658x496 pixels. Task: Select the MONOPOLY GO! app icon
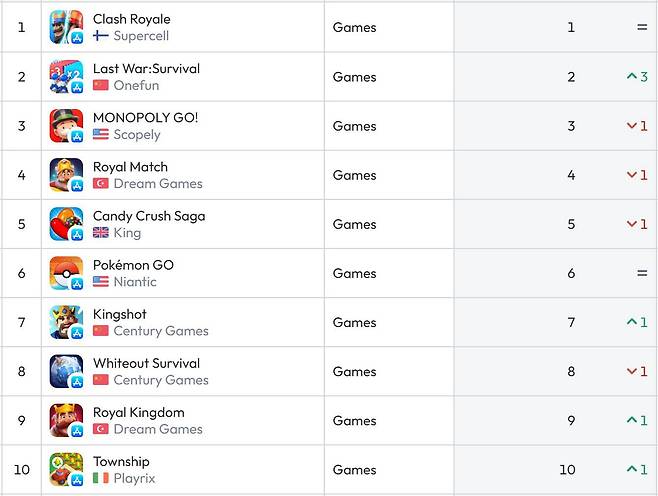[x=66, y=126]
